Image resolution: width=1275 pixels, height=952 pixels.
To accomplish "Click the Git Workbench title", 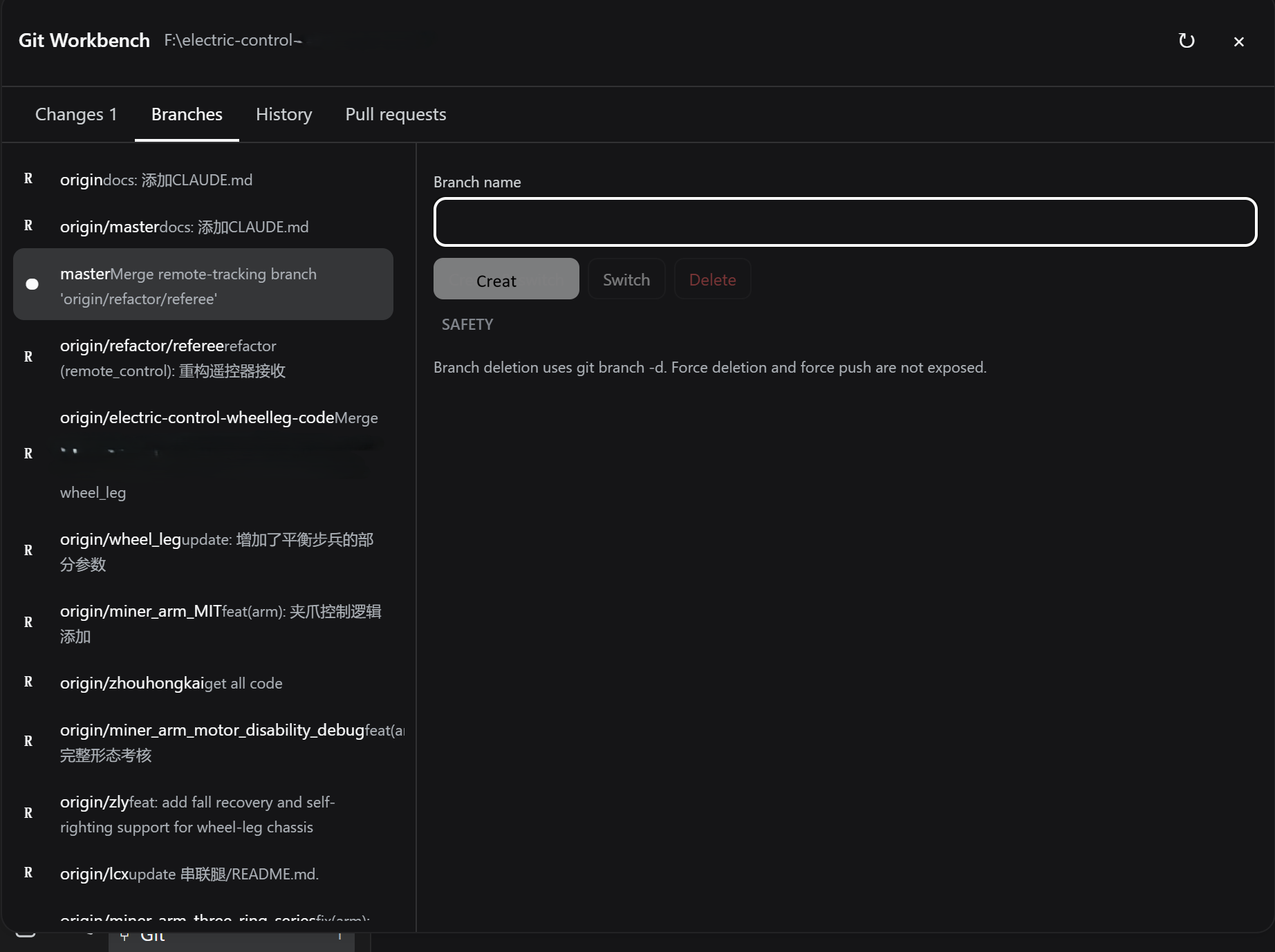I will coord(84,40).
